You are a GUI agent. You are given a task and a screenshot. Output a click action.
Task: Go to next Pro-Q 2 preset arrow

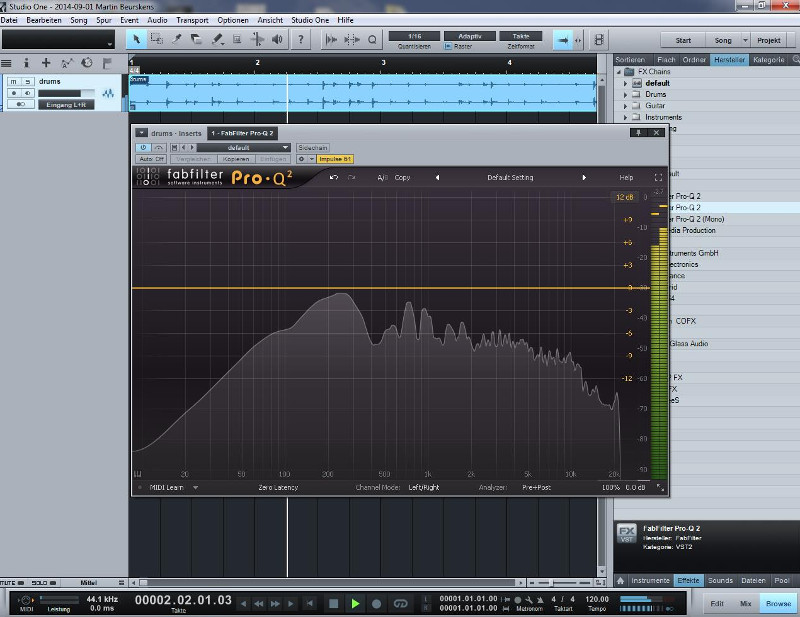(x=584, y=178)
